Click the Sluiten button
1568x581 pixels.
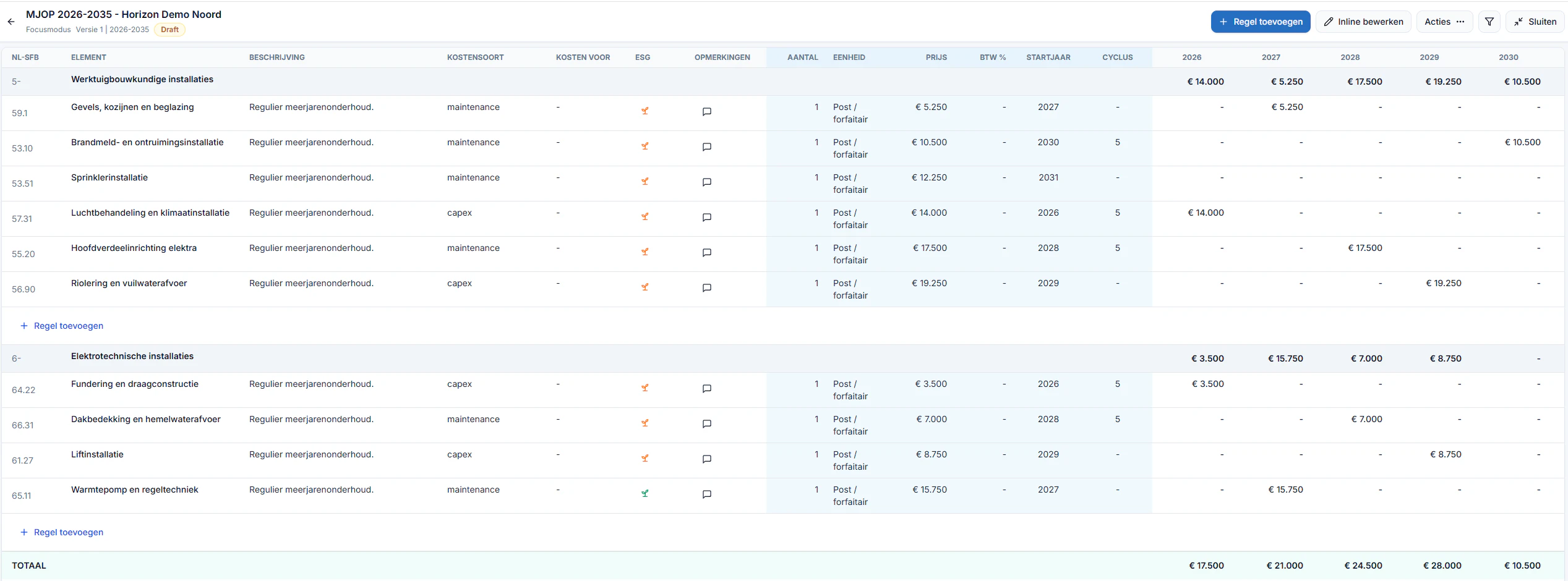click(1535, 22)
